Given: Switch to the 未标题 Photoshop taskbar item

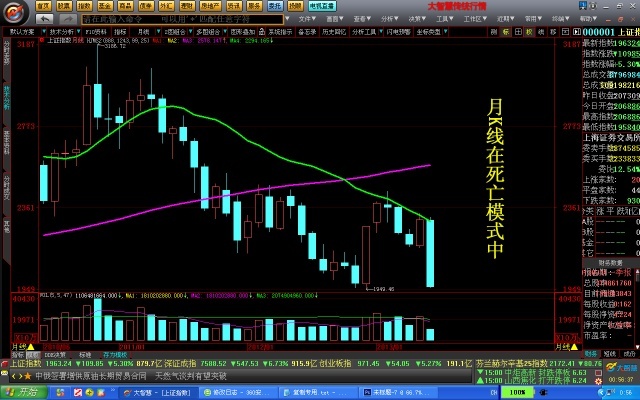Looking at the screenshot, I should [x=398, y=393].
